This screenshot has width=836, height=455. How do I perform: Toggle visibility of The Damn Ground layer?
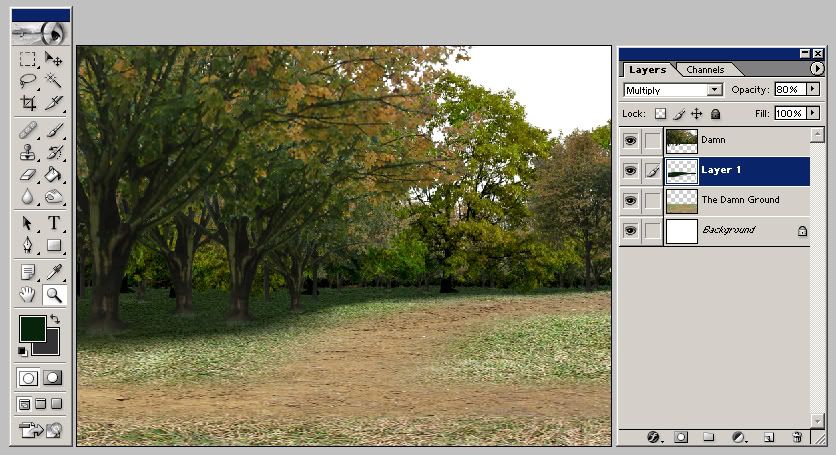pos(630,201)
